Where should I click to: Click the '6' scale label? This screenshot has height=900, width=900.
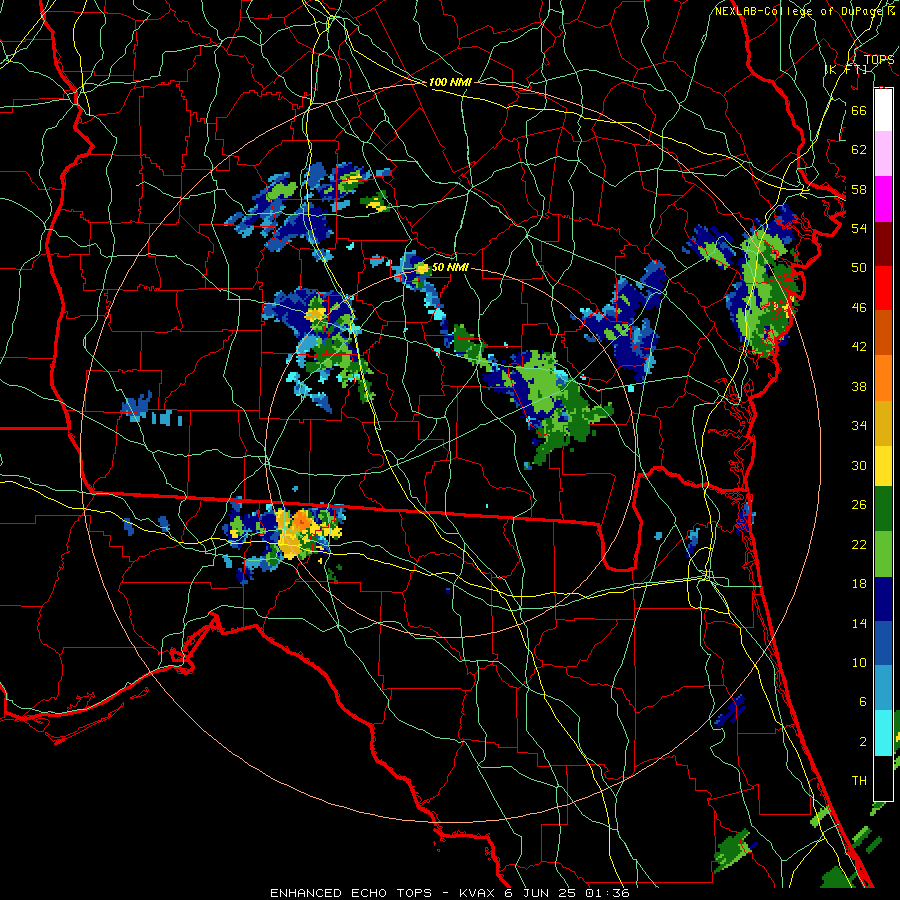862,702
